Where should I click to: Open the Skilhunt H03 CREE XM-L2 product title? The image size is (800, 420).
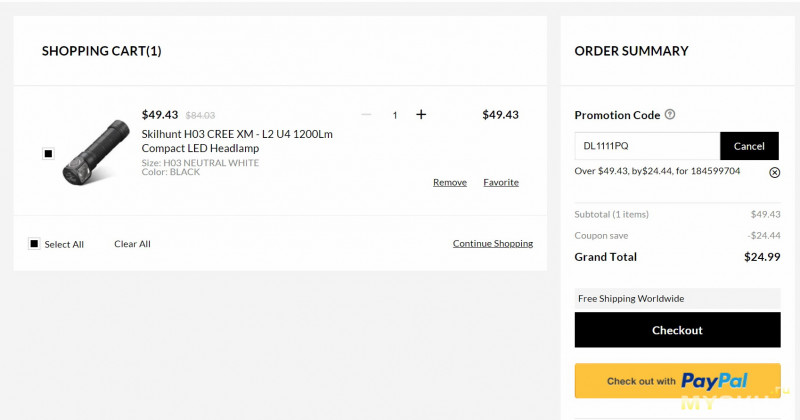237,141
